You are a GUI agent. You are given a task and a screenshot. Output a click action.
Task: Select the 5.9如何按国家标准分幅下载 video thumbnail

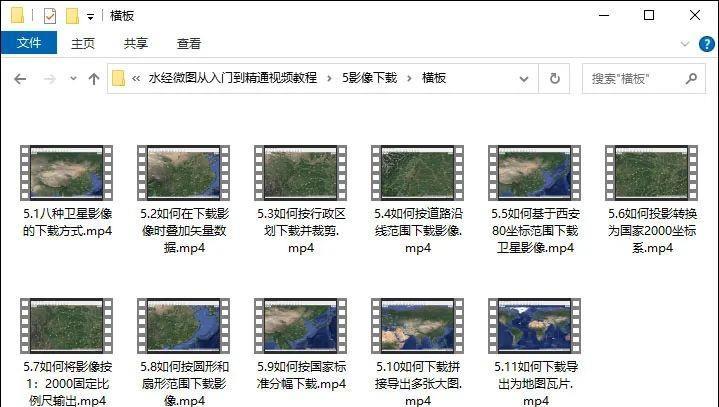click(301, 326)
